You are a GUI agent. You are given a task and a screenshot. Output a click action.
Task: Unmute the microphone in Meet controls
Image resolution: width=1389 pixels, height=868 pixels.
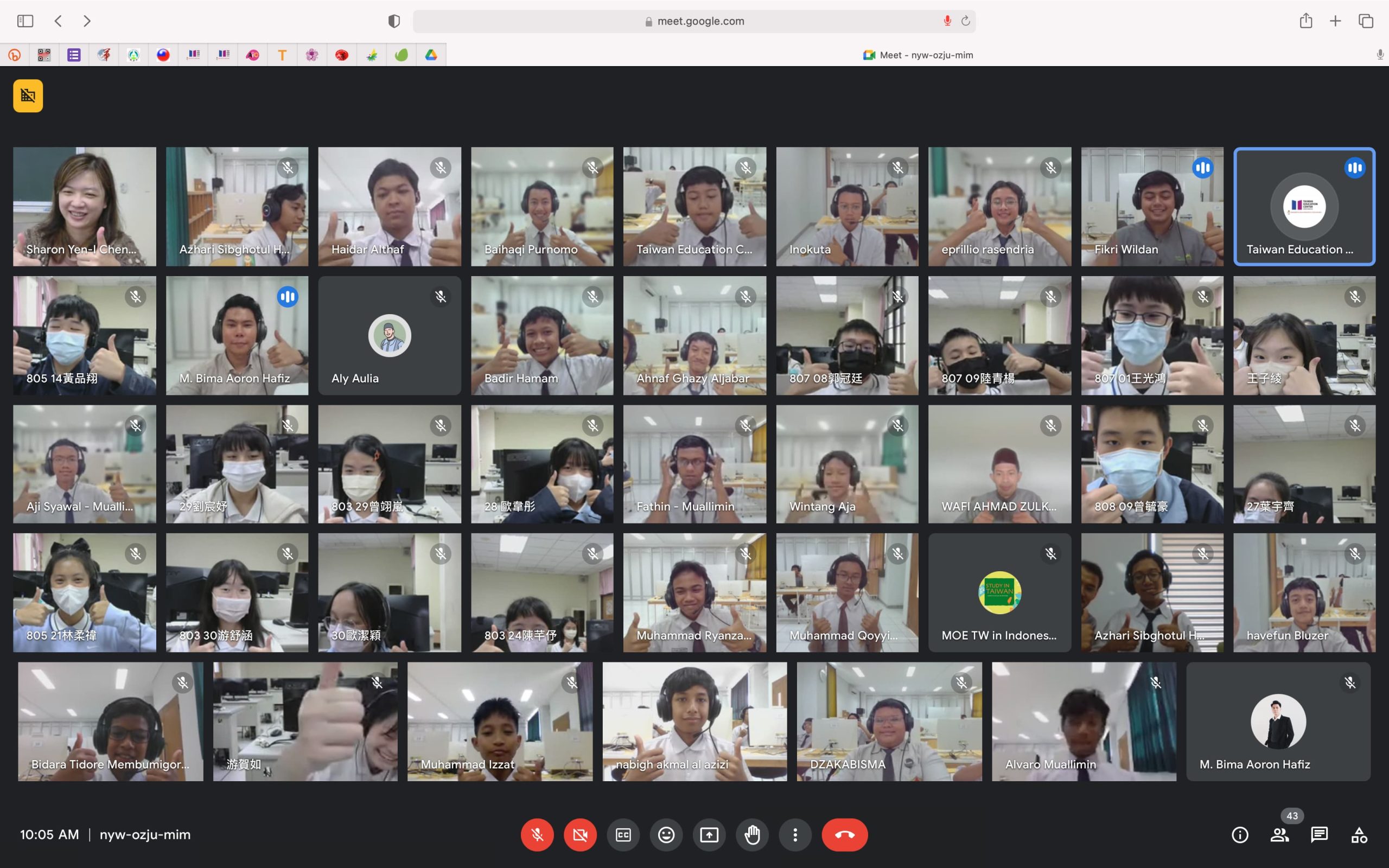coord(537,835)
